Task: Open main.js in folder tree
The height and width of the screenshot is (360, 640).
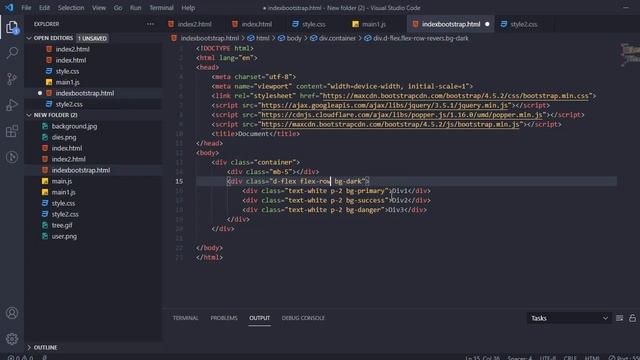Action: pos(62,181)
